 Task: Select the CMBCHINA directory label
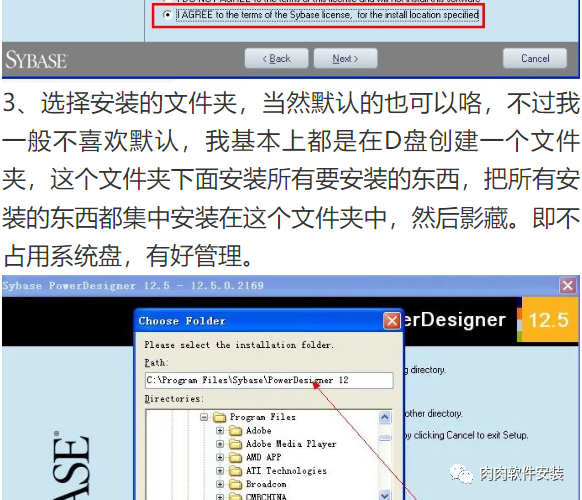266,496
